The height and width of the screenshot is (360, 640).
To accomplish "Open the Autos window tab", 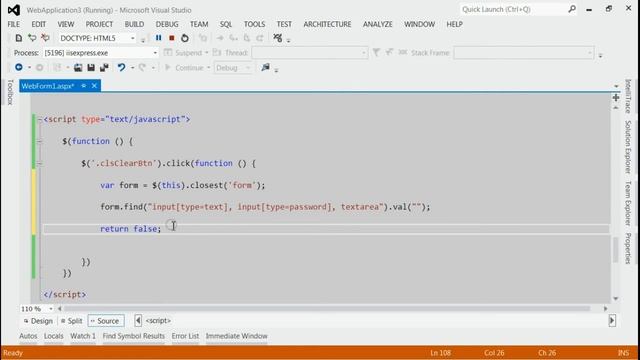I will 28,336.
